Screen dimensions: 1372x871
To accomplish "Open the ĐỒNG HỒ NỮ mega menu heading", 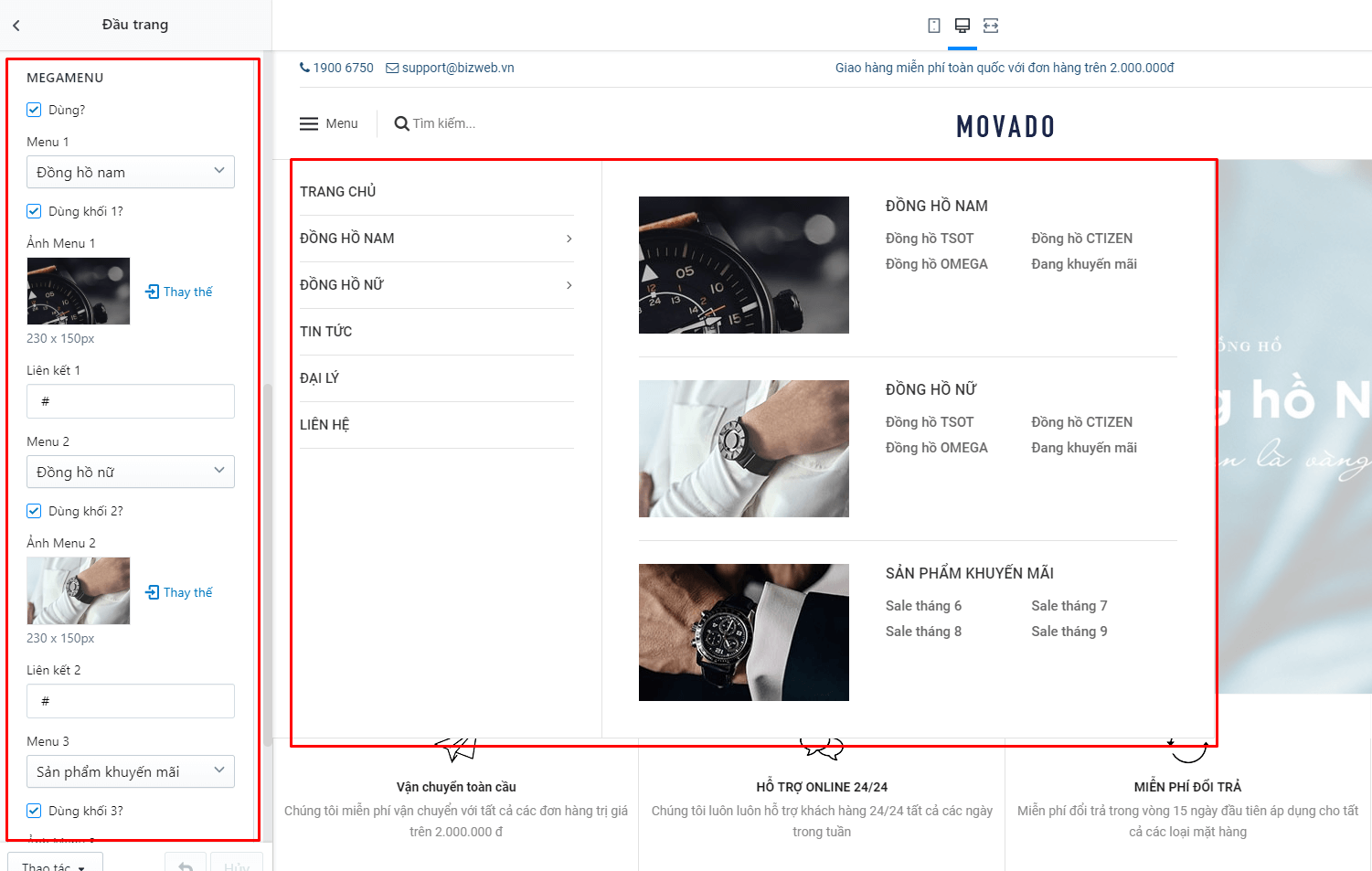I will [x=931, y=390].
